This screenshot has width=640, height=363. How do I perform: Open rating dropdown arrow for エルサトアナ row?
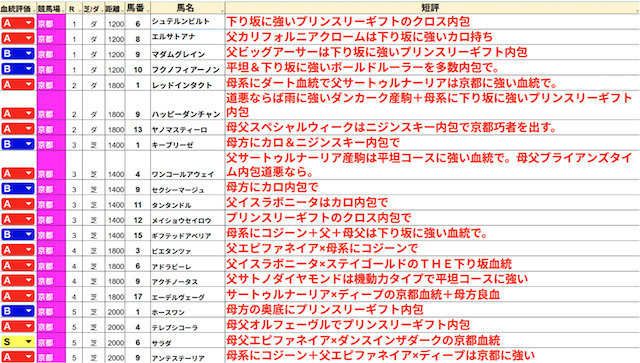pyautogui.click(x=28, y=38)
